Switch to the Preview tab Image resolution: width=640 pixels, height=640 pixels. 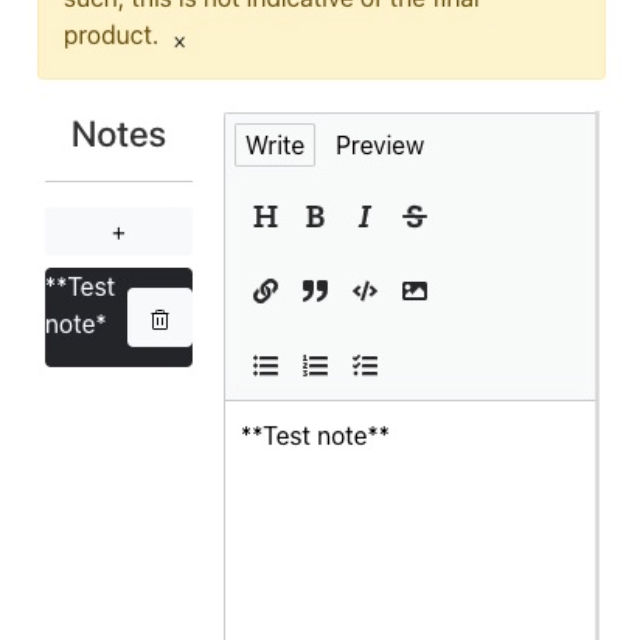point(380,145)
